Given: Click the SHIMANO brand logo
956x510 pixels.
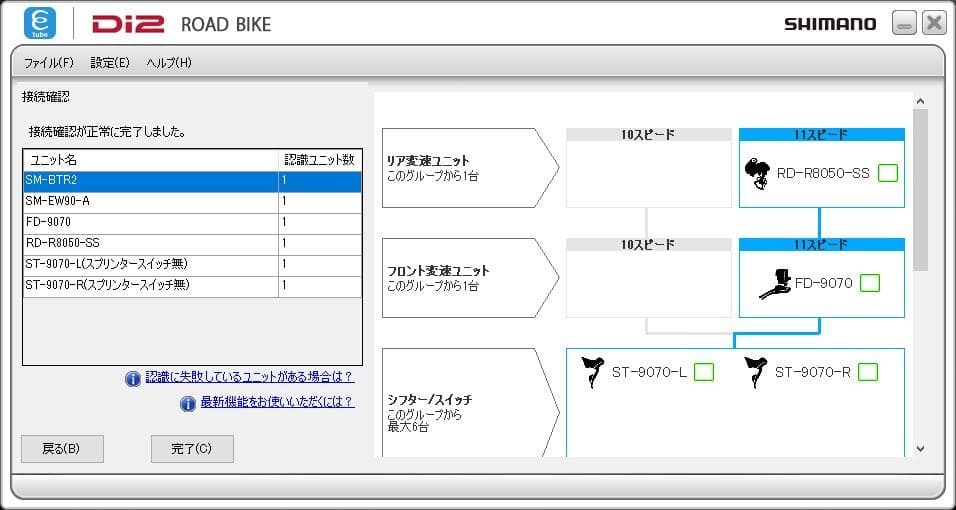Looking at the screenshot, I should pos(830,24).
